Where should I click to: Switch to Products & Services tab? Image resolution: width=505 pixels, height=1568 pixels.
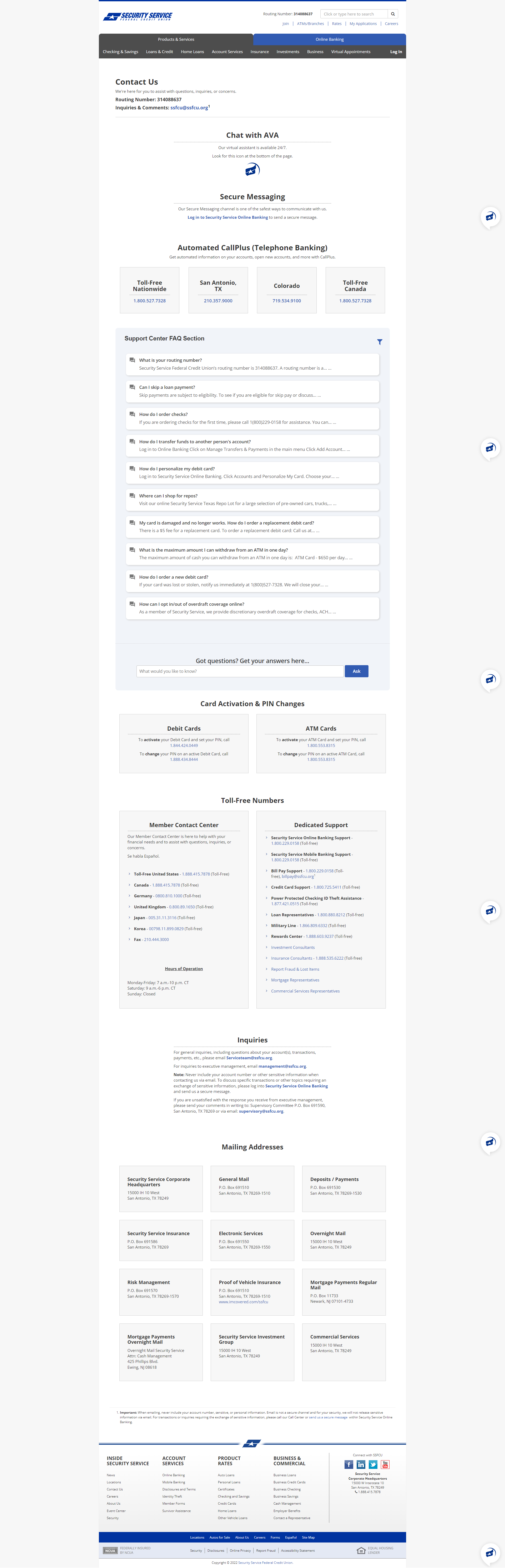click(x=176, y=39)
